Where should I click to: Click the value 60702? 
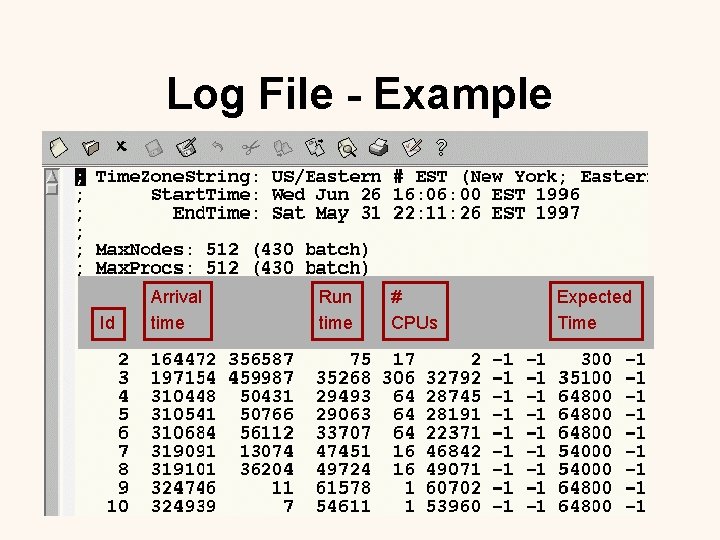pyautogui.click(x=454, y=488)
